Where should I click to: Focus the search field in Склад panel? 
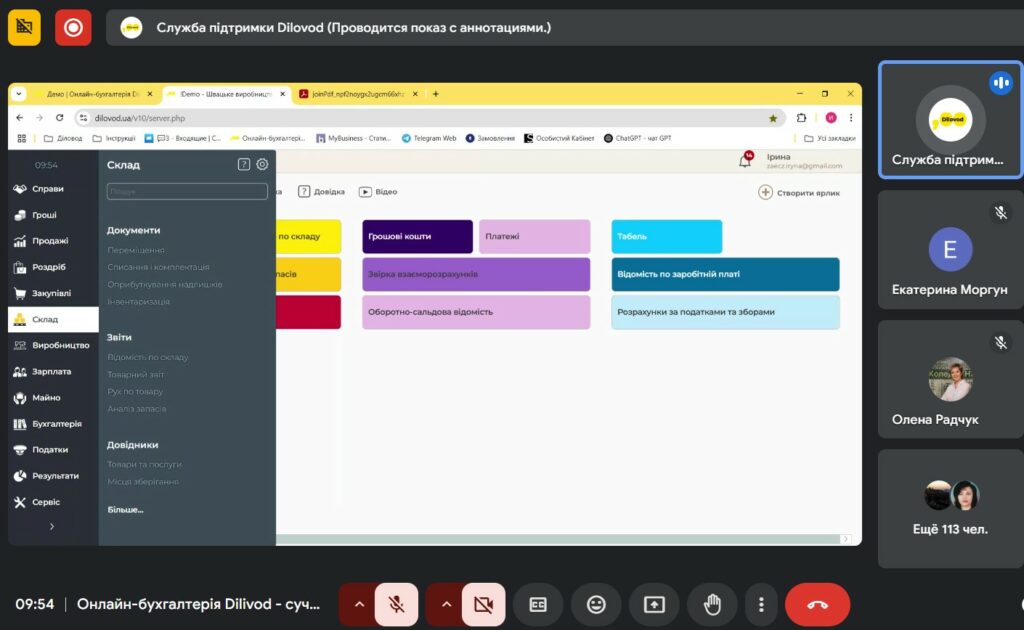pyautogui.click(x=187, y=191)
